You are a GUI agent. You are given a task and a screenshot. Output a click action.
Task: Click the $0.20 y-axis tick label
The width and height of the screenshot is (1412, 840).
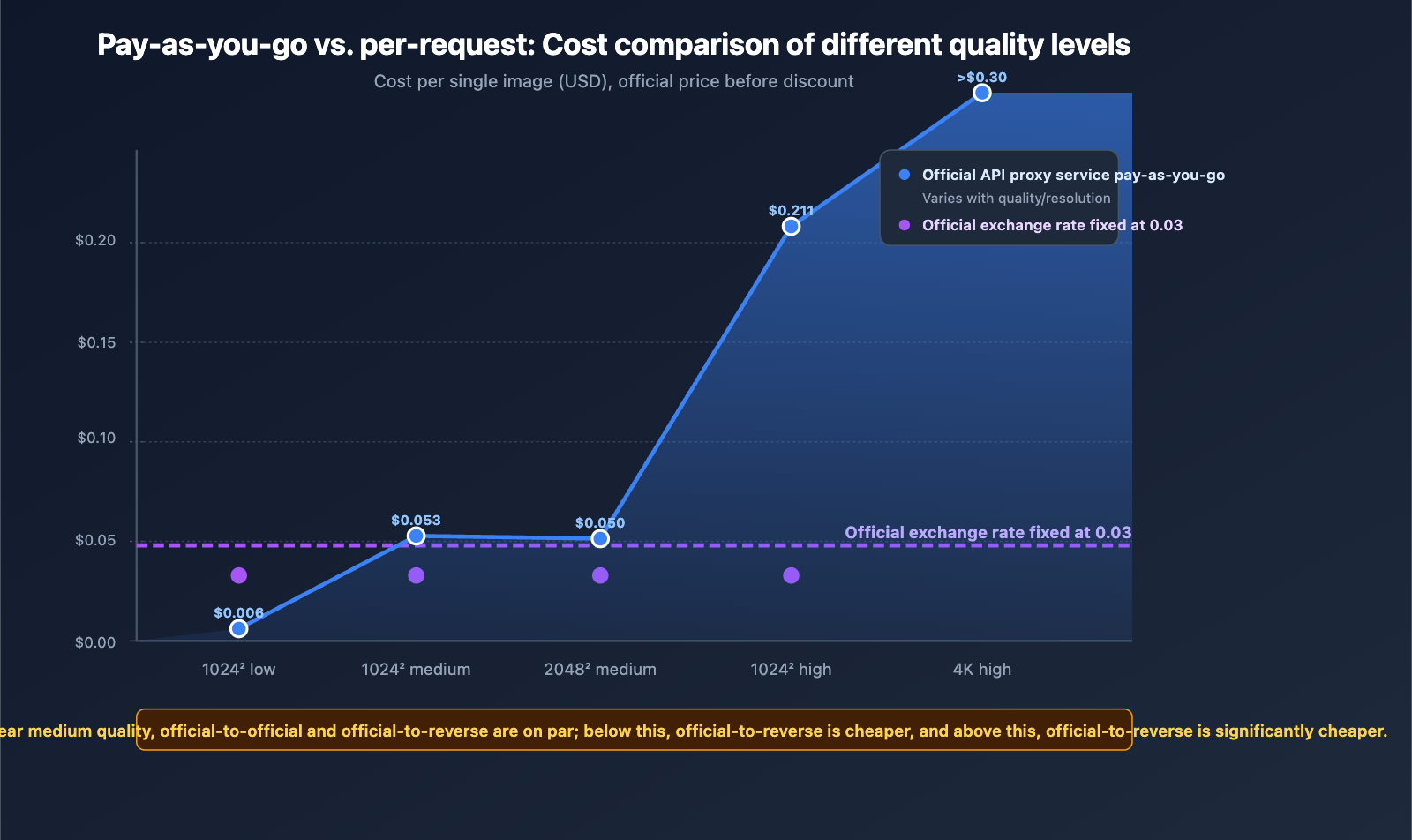(95, 241)
